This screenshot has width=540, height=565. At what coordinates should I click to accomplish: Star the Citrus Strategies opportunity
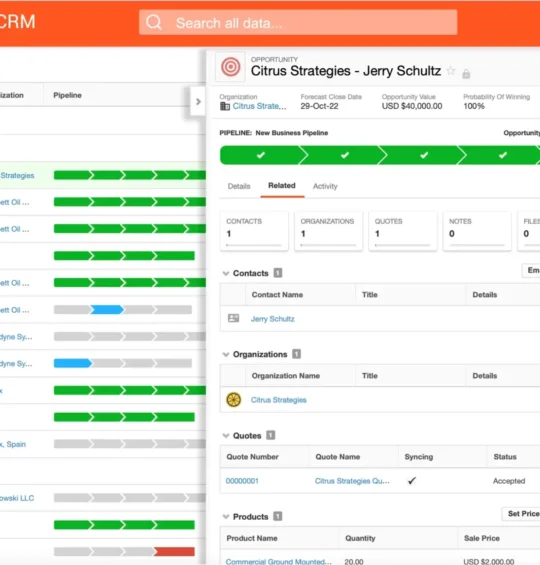tap(451, 71)
